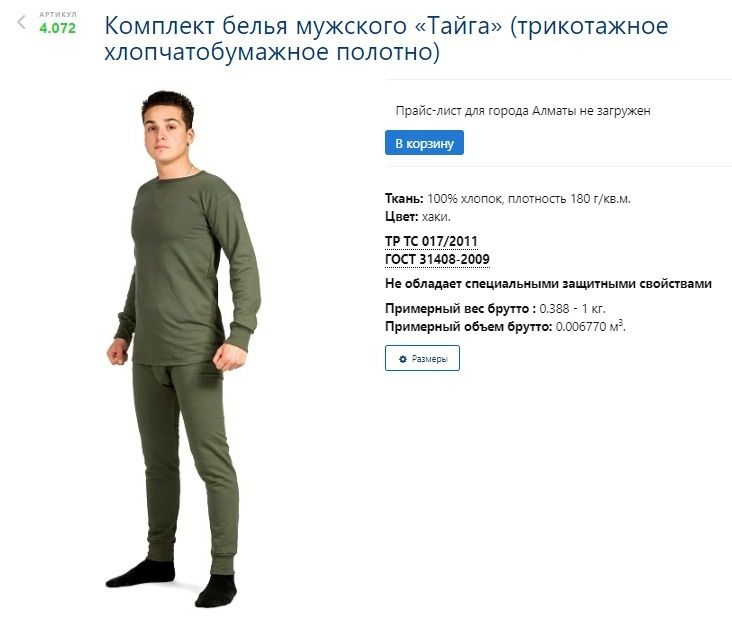
Task: Click the khaki pants in the product photo
Action: pos(189,467)
